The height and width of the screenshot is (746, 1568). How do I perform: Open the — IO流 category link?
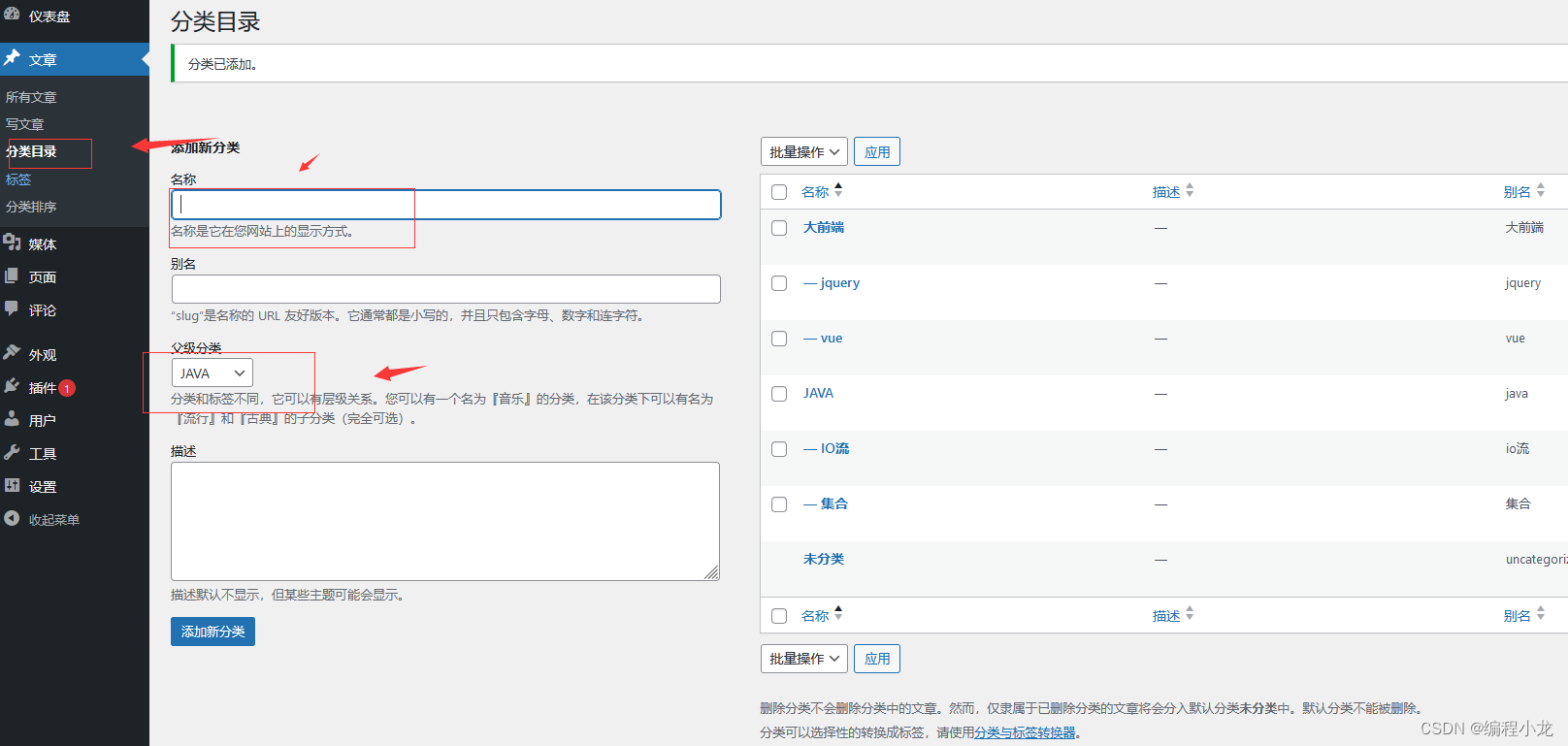point(827,448)
